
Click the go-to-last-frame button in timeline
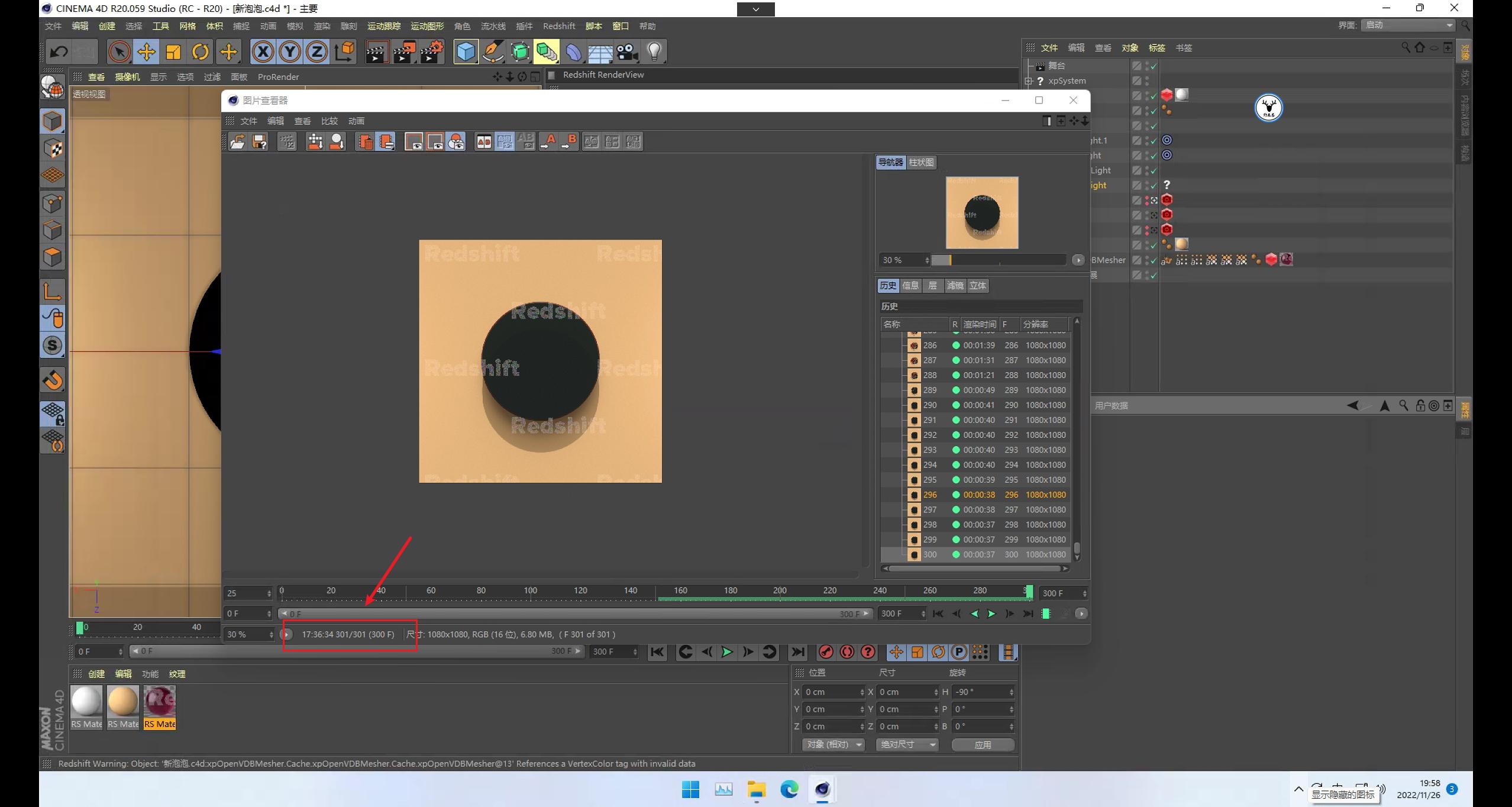tap(797, 651)
